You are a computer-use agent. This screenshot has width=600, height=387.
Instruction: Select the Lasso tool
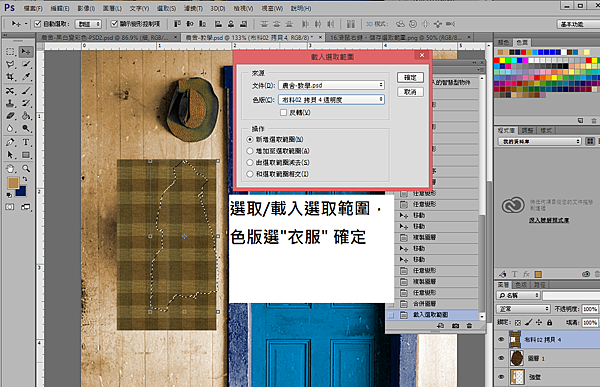pyautogui.click(x=10, y=64)
